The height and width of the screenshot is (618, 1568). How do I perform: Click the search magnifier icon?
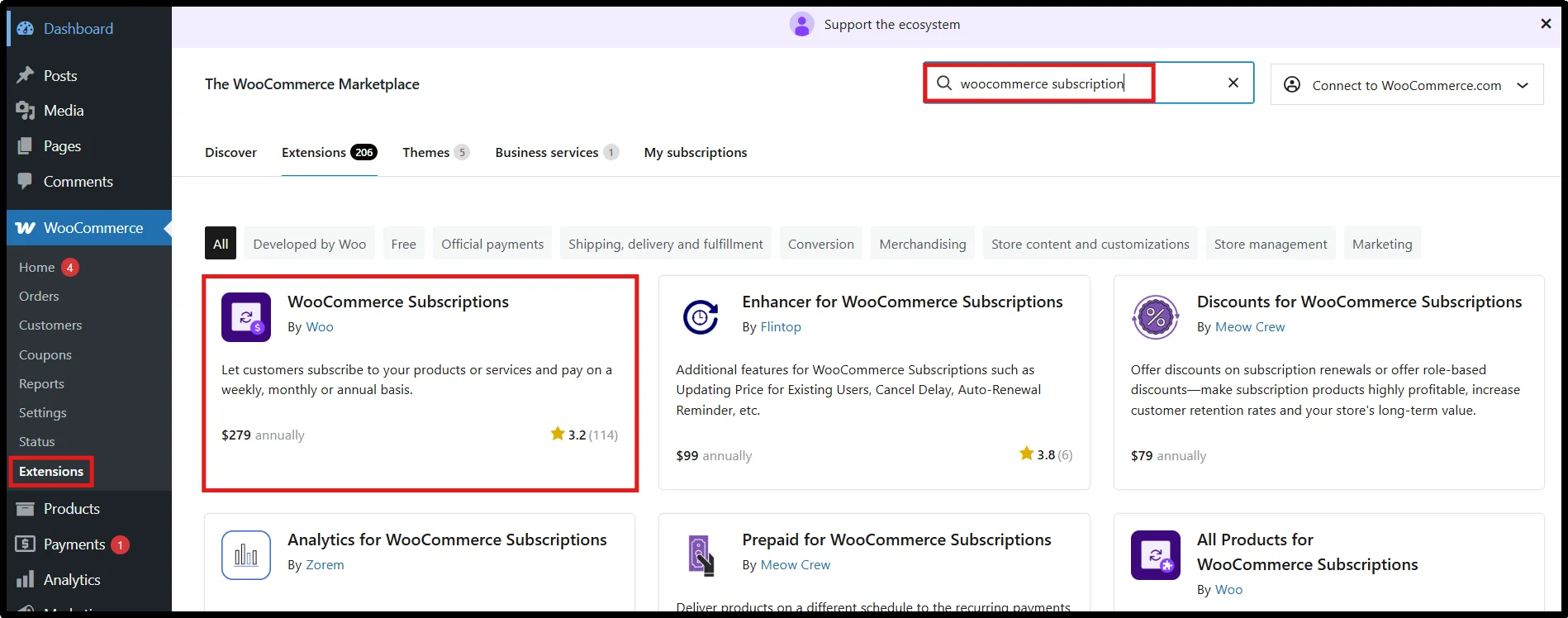(x=944, y=83)
